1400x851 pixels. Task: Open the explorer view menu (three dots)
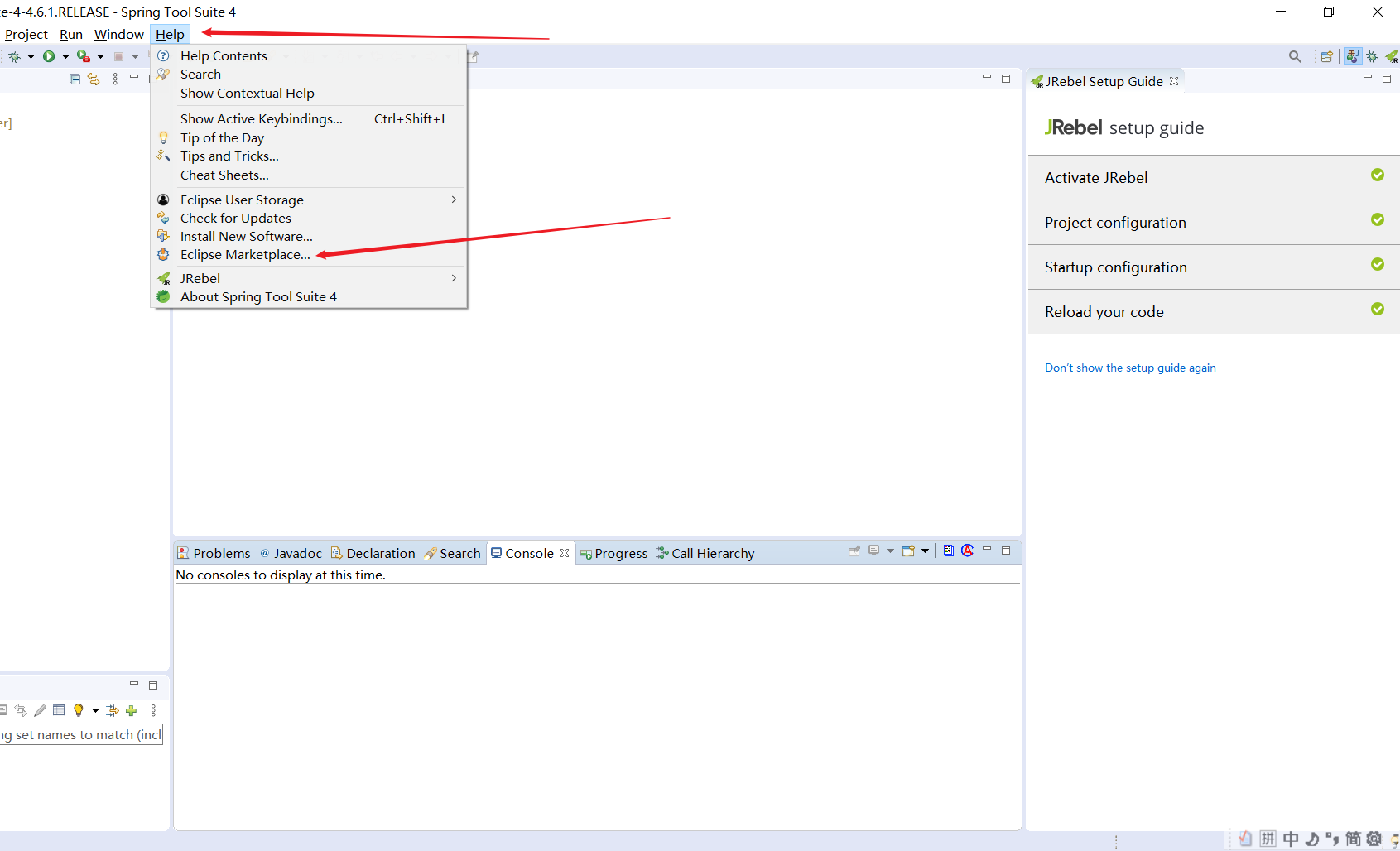click(x=115, y=79)
